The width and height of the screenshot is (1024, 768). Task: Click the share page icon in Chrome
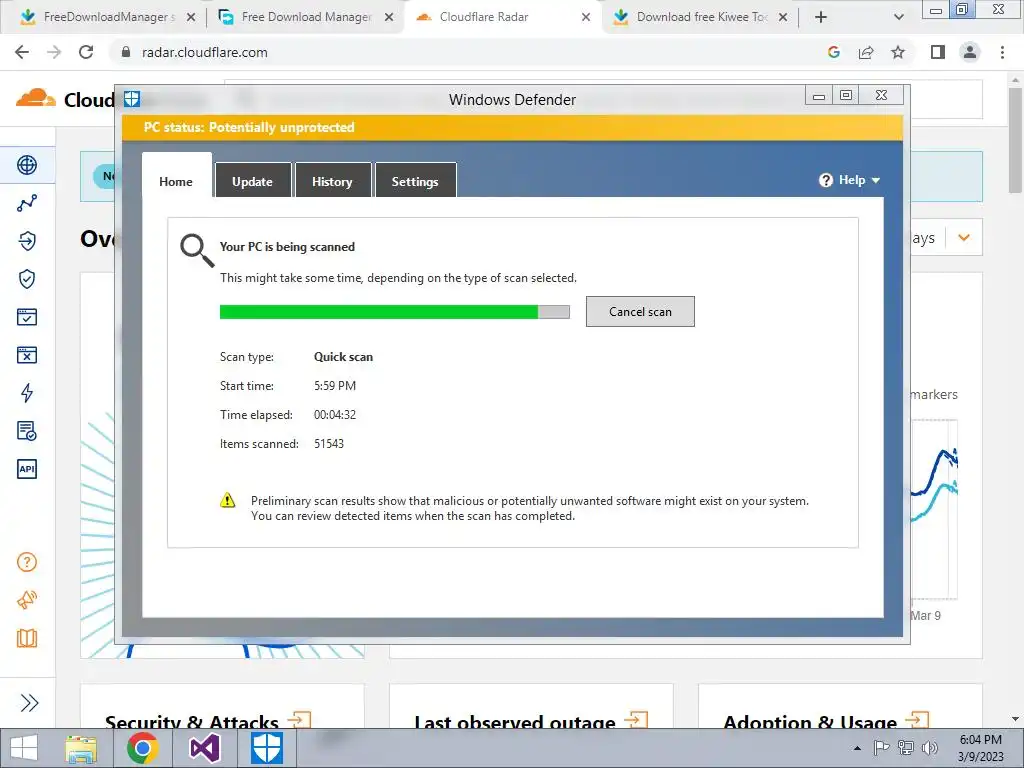(x=866, y=52)
